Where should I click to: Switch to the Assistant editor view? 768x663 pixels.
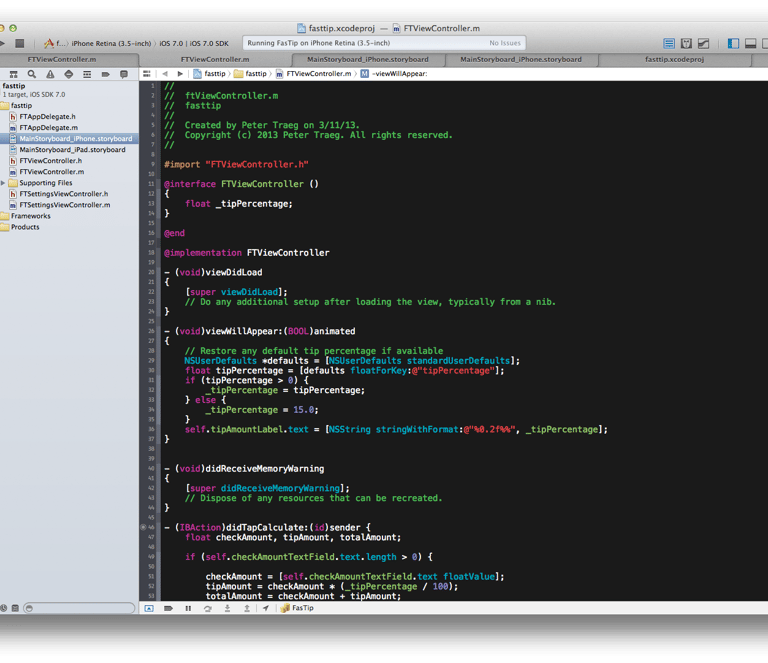point(686,44)
